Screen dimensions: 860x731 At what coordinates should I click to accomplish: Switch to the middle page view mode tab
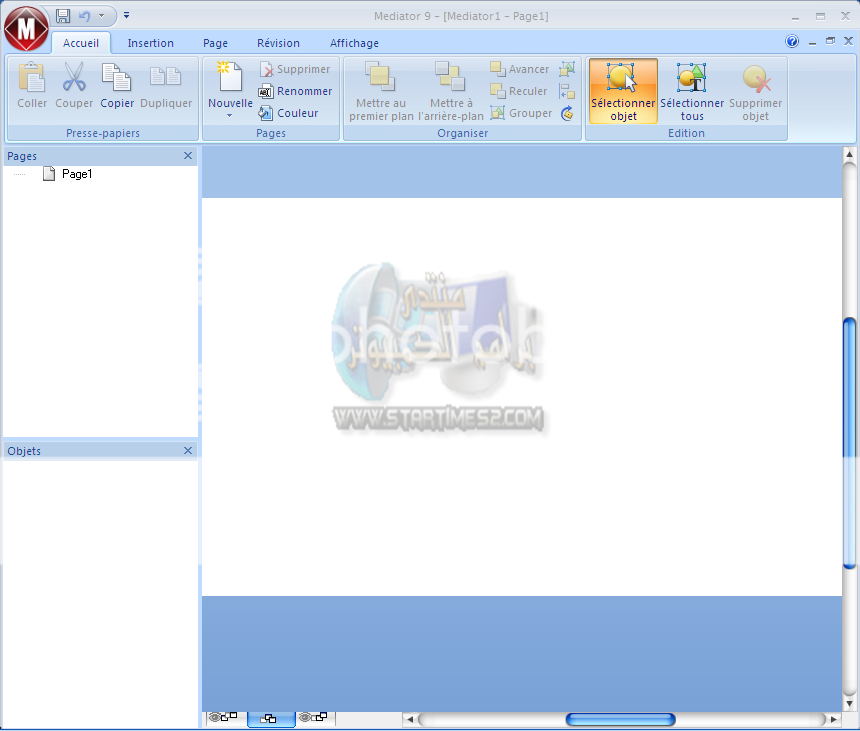271,717
